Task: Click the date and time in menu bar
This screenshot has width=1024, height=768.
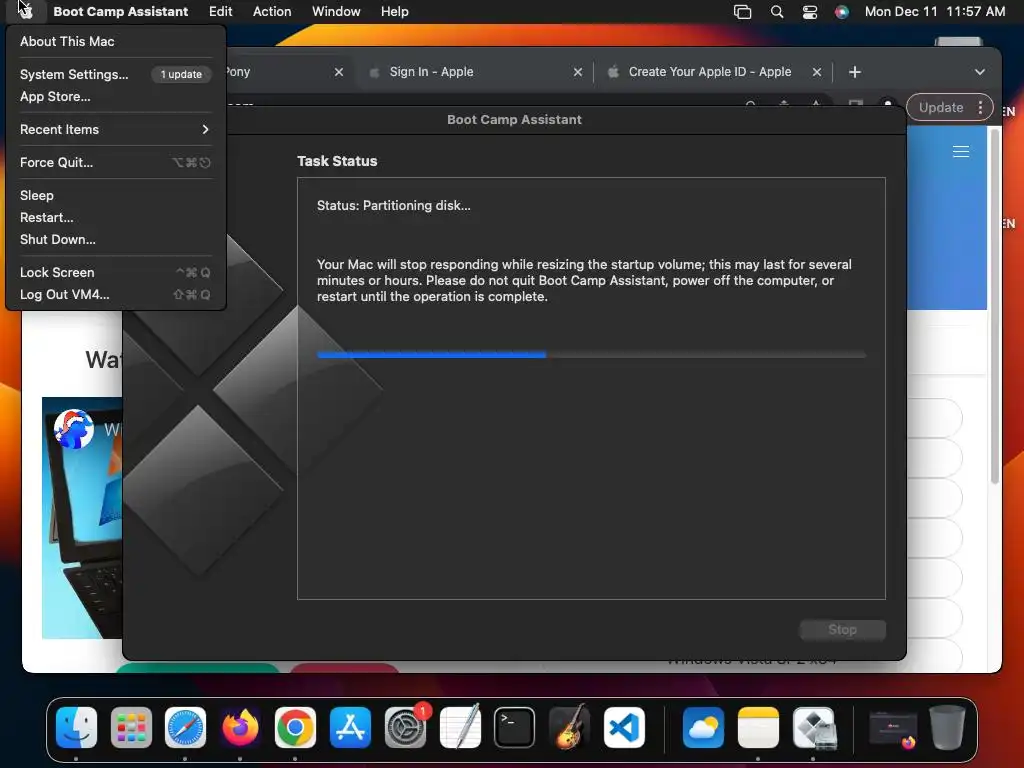Action: pyautogui.click(x=935, y=12)
